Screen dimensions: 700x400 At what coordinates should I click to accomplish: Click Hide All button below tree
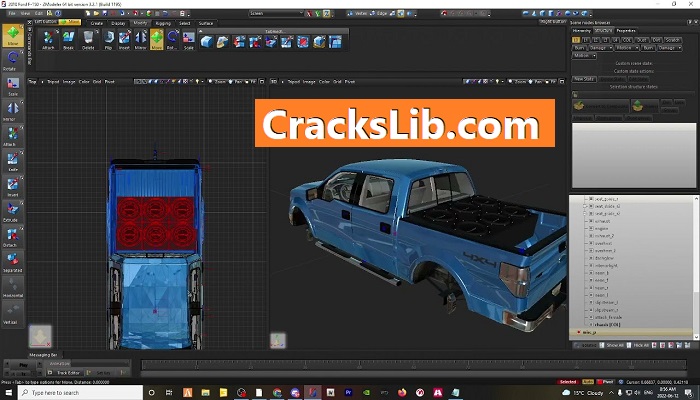[638, 345]
